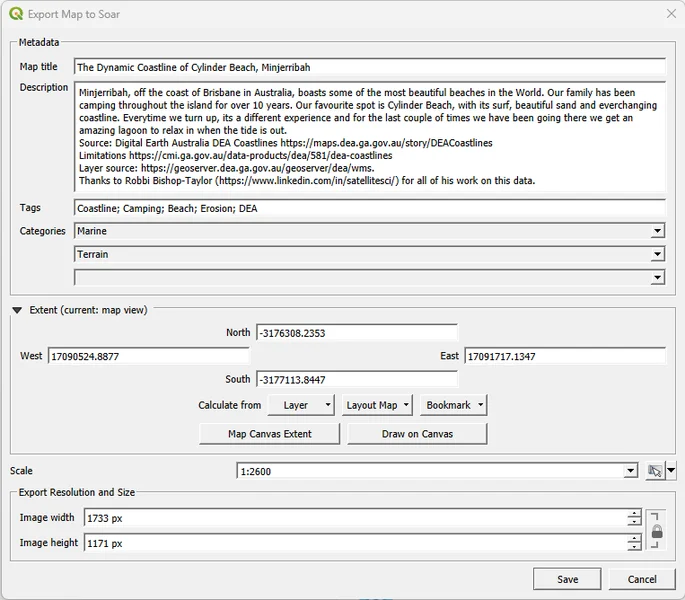Increase Image width with up arrow
Screen dimensions: 685x600
point(634,513)
